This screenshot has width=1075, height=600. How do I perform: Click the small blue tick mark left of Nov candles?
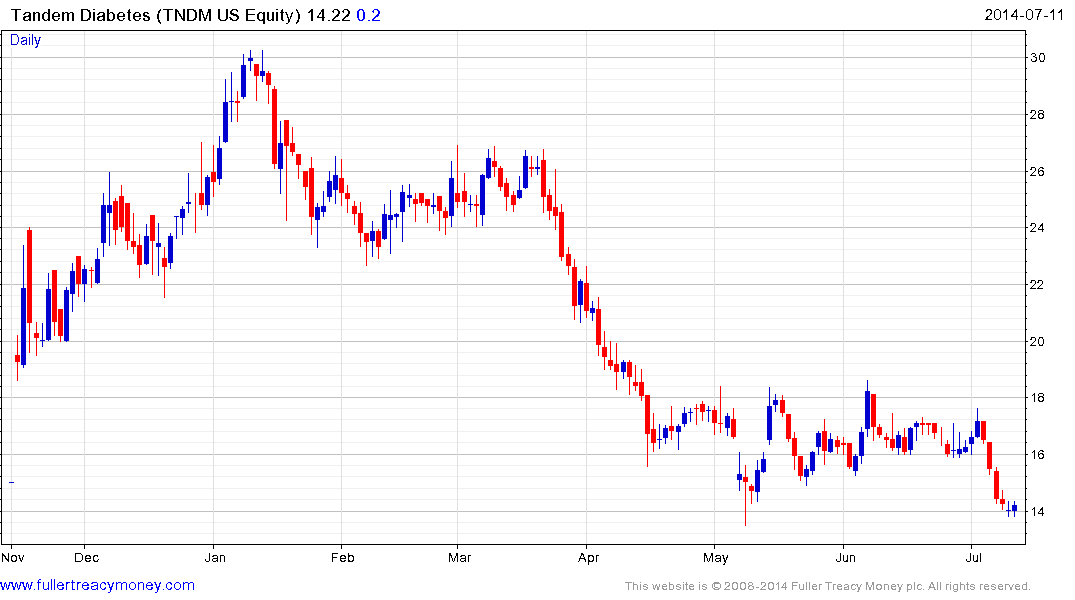pyautogui.click(x=12, y=482)
